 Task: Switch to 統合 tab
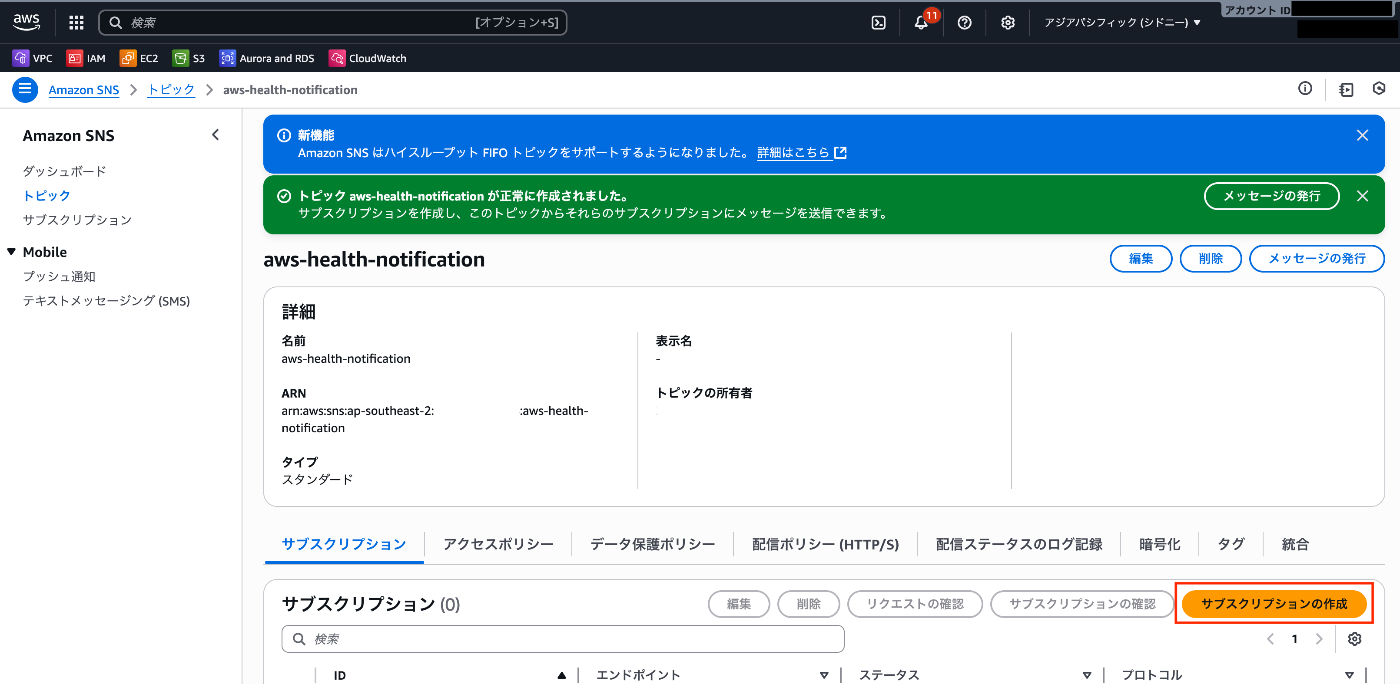[x=1295, y=544]
